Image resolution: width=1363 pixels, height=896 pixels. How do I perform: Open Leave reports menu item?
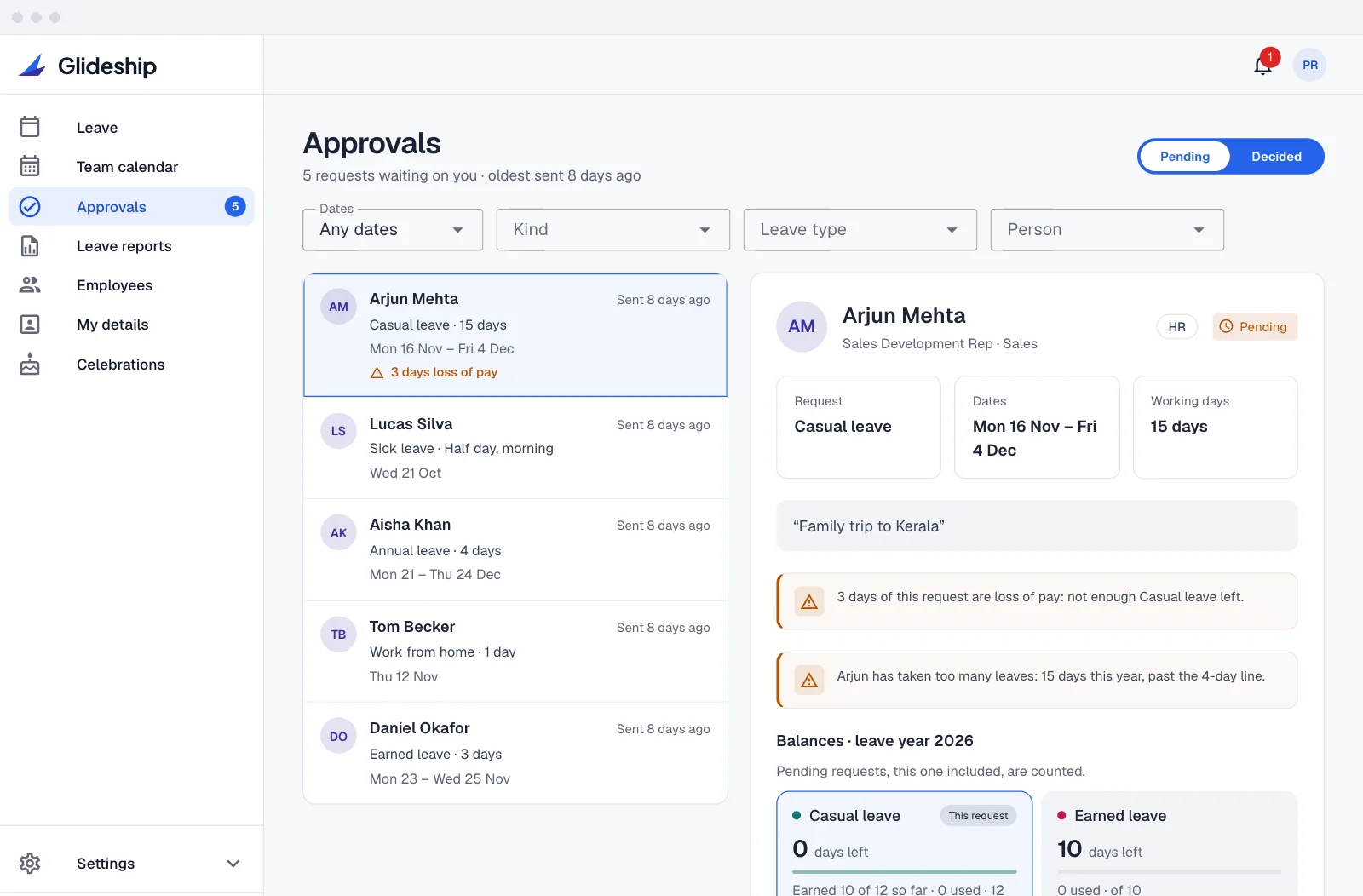[x=131, y=246]
